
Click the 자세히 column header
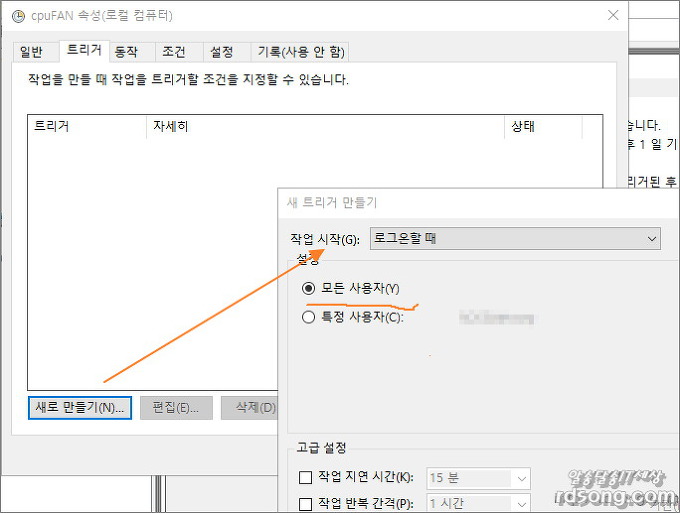coord(170,127)
